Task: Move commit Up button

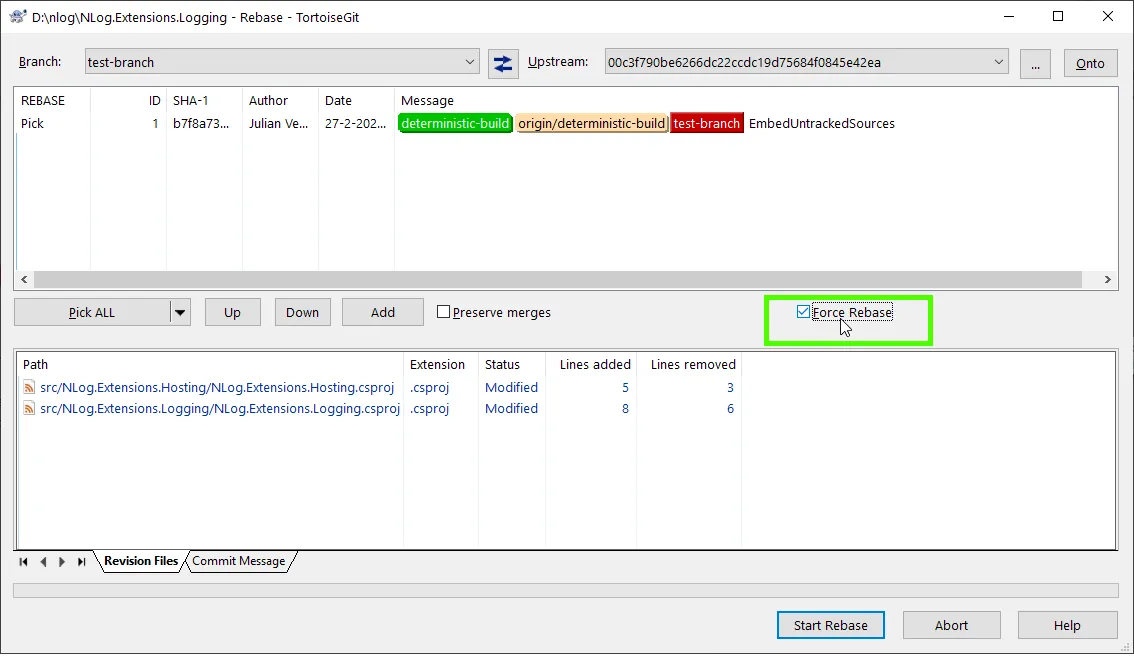Action: 232,313
